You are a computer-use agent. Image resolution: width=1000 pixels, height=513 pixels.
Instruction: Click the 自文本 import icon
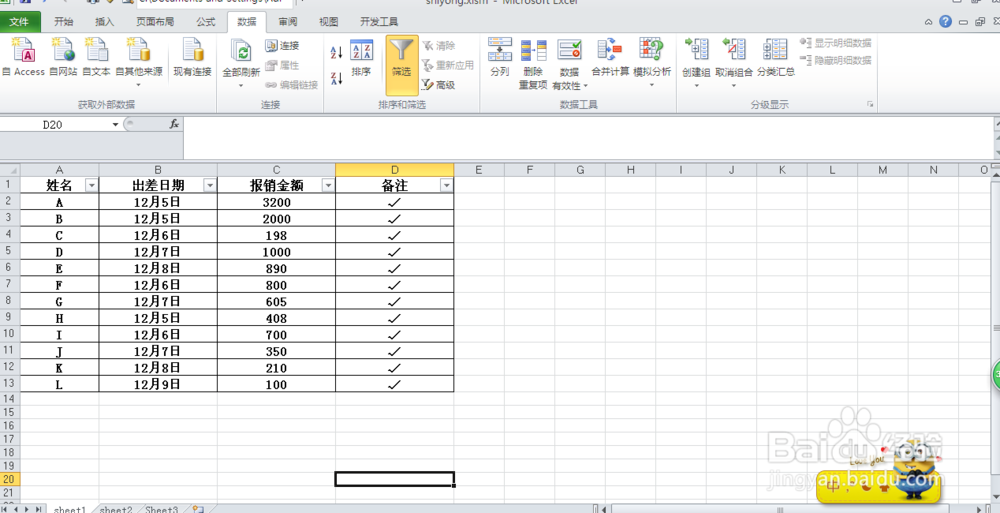click(x=96, y=57)
